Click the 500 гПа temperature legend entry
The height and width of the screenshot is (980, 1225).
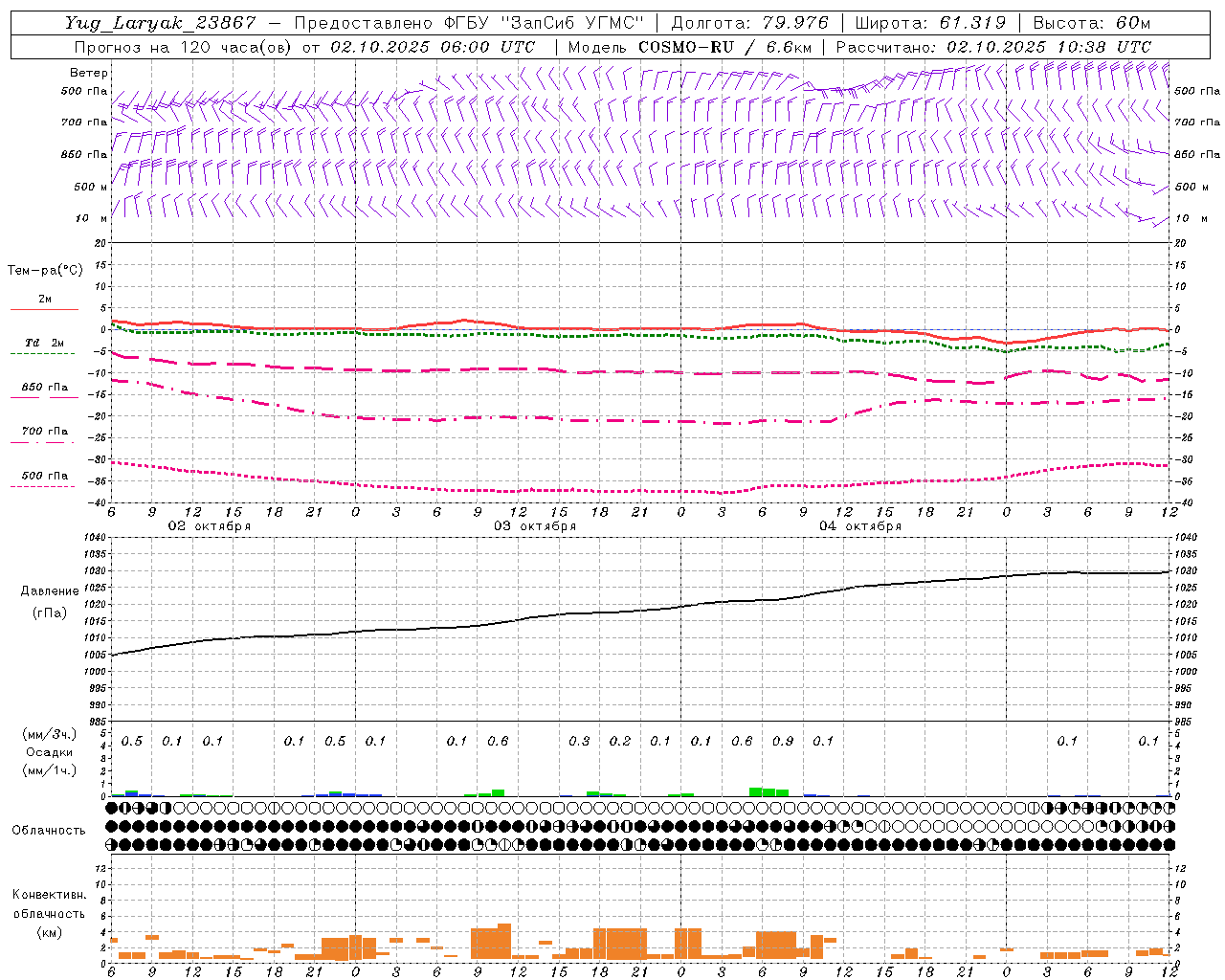[x=45, y=476]
